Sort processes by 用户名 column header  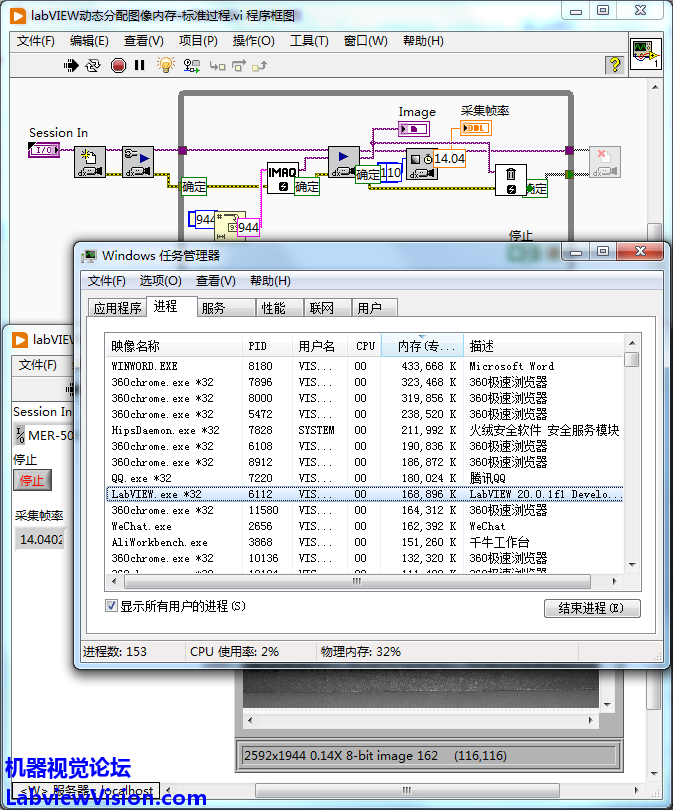tap(320, 346)
